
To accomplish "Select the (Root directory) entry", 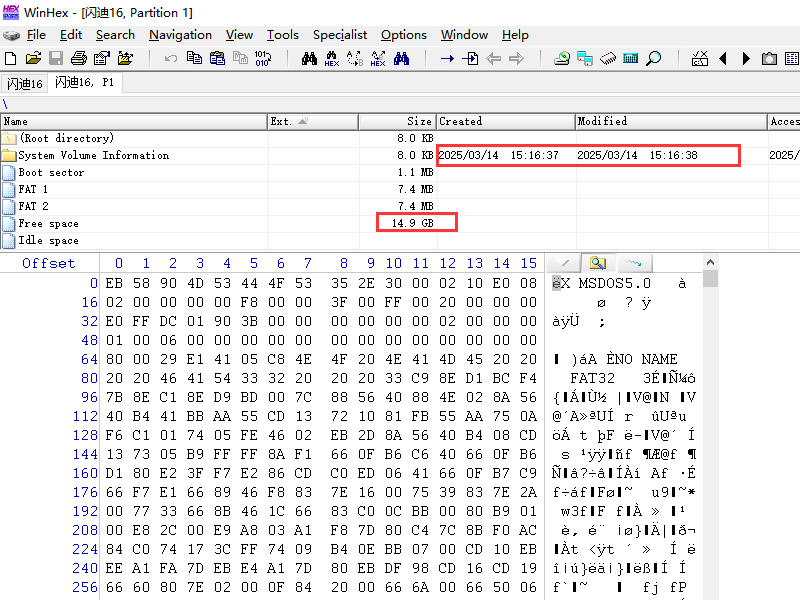I will [x=66, y=138].
